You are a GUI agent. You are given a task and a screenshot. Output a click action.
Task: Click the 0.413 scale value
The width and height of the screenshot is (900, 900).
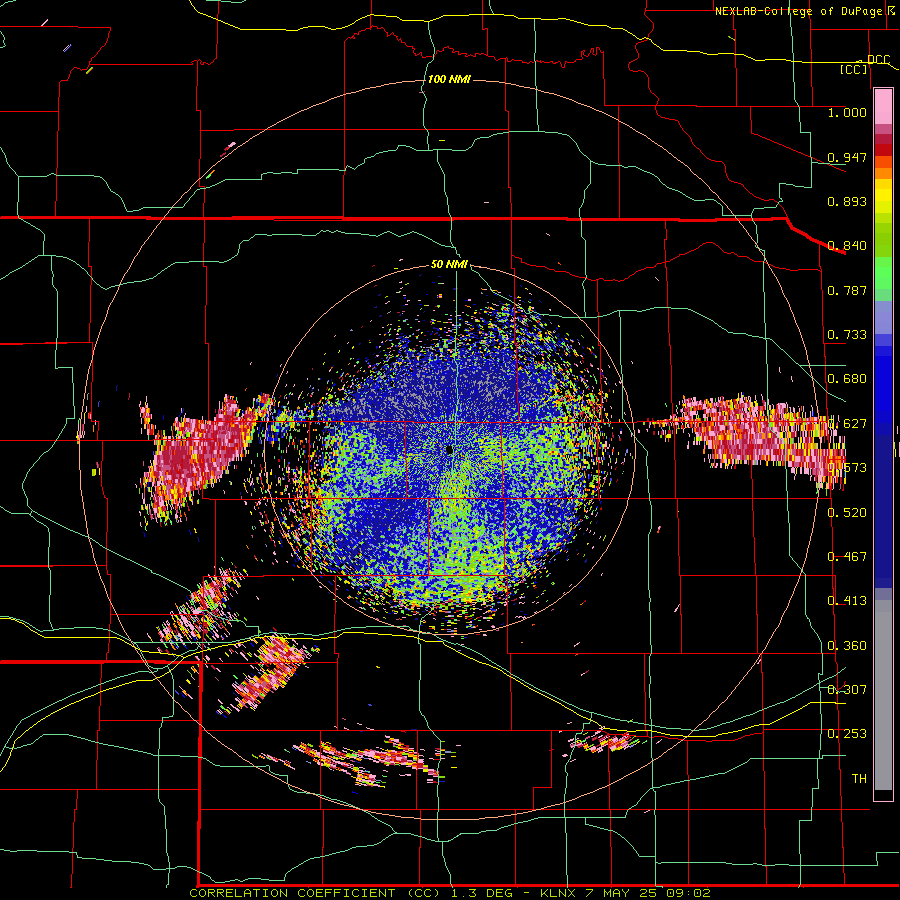pos(847,601)
